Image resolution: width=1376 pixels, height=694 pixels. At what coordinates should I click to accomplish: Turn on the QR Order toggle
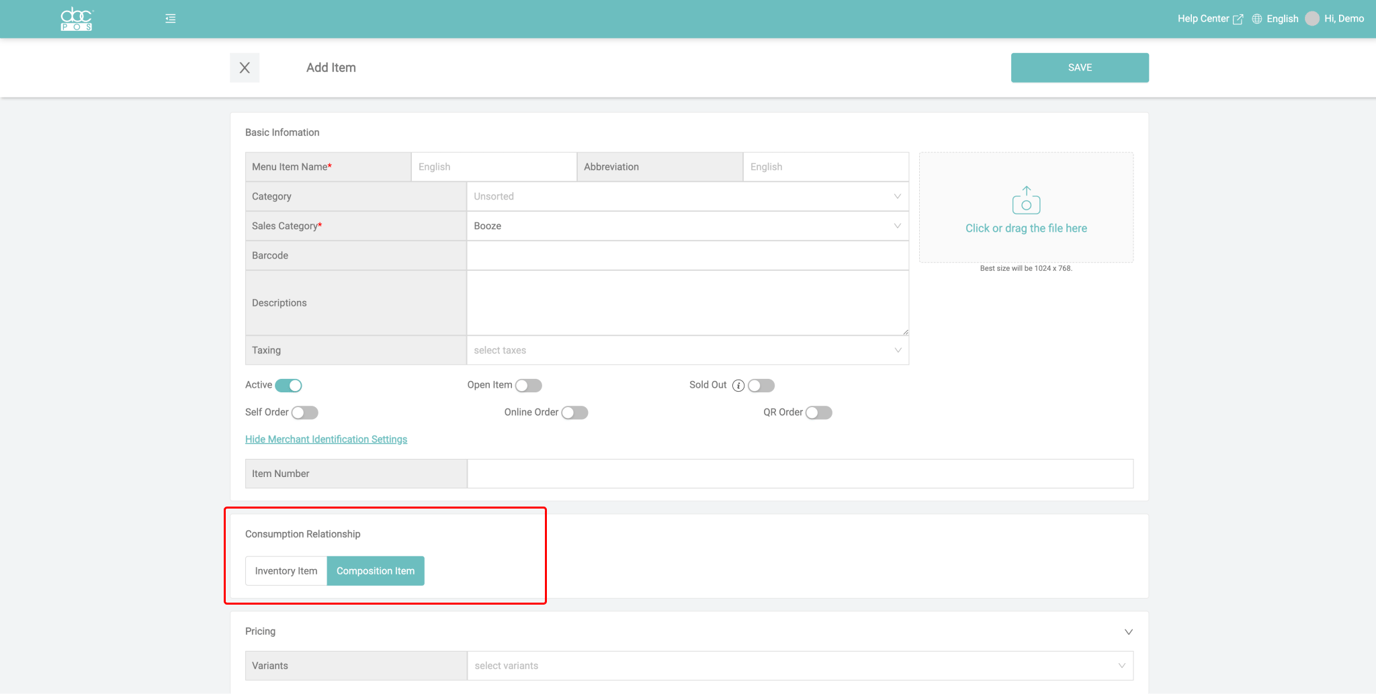point(818,413)
